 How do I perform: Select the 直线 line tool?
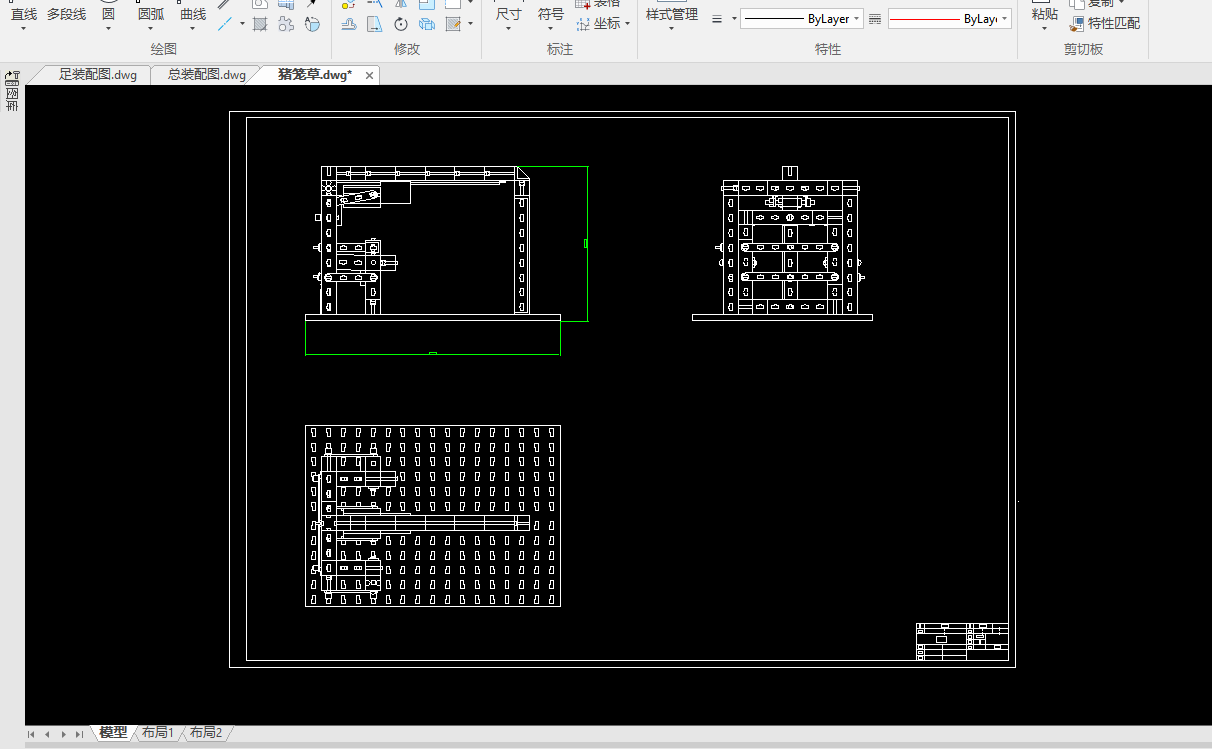coord(24,14)
